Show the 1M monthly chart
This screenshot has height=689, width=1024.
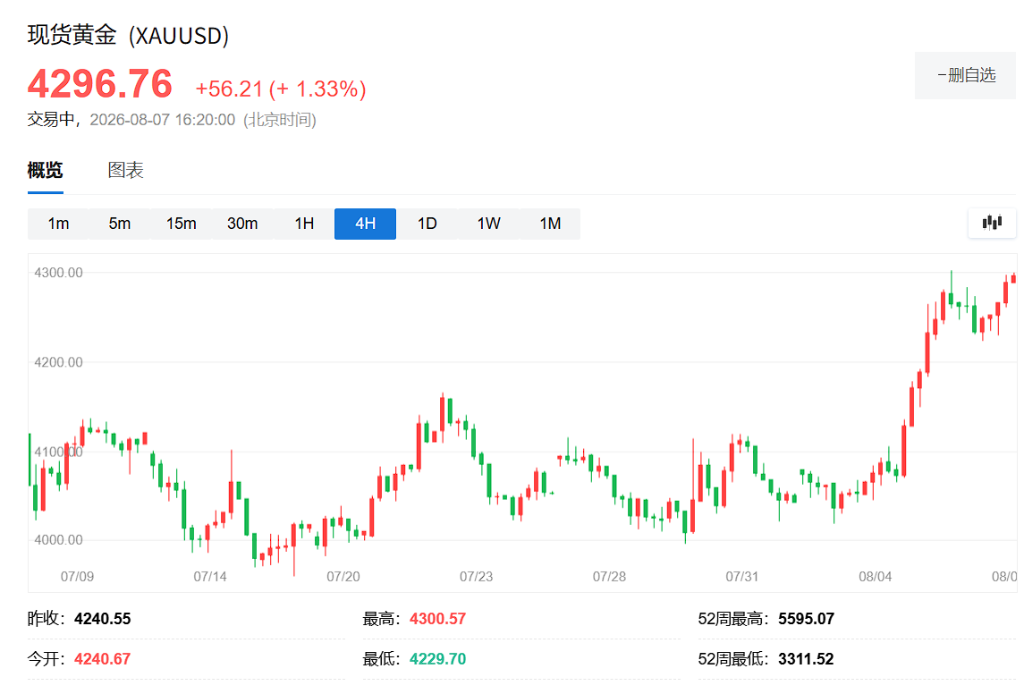[x=550, y=223]
